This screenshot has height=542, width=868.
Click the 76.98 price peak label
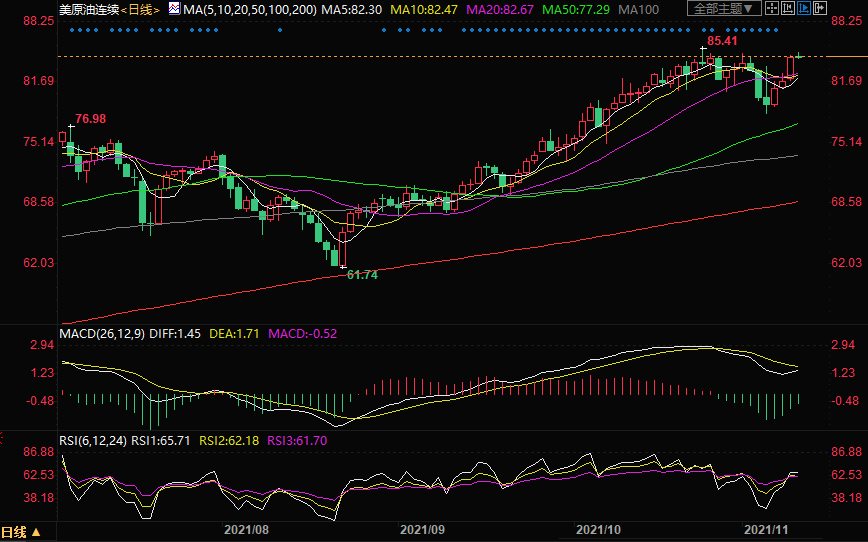90,119
